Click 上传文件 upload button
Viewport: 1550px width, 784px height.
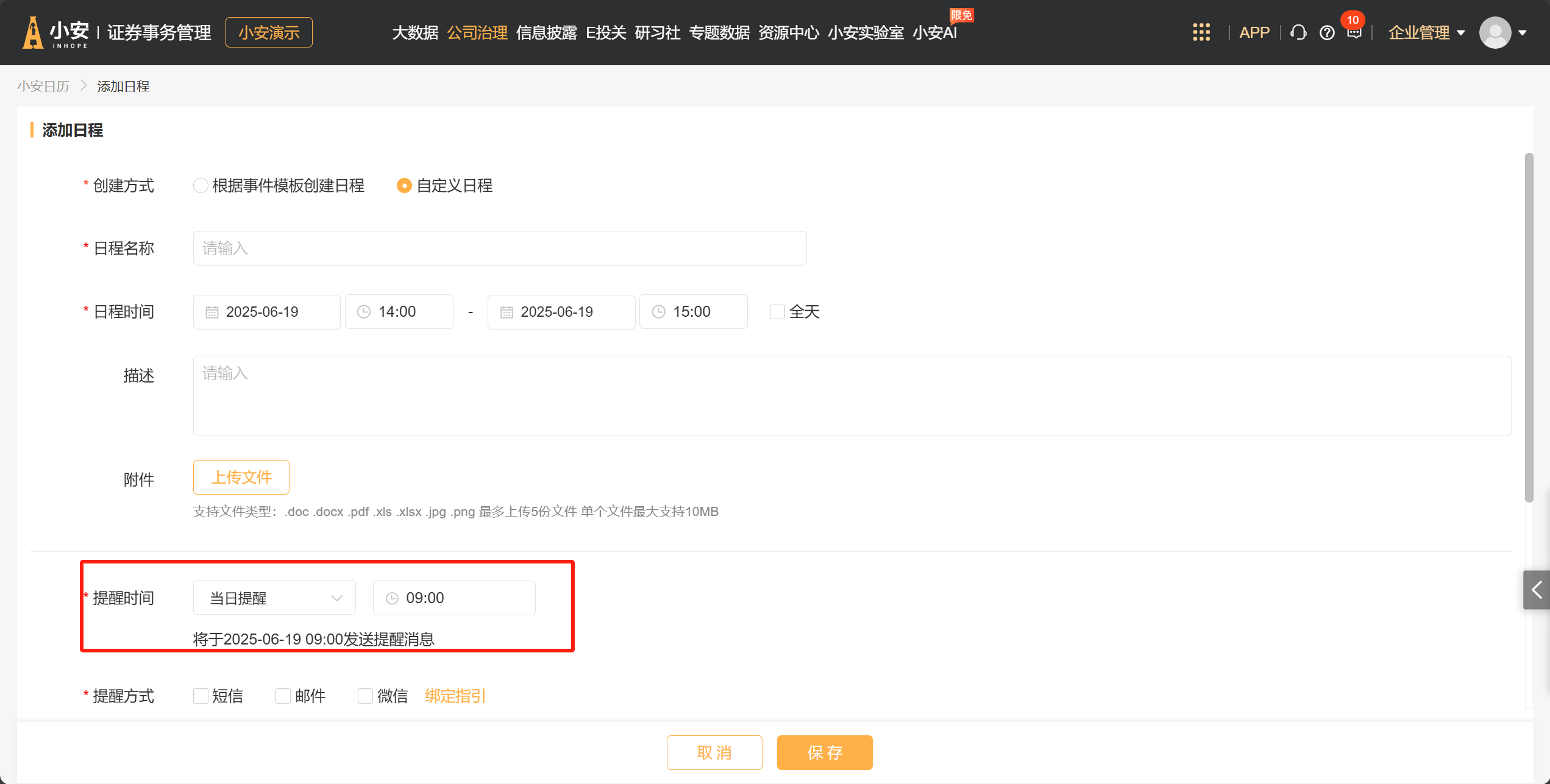click(x=241, y=477)
